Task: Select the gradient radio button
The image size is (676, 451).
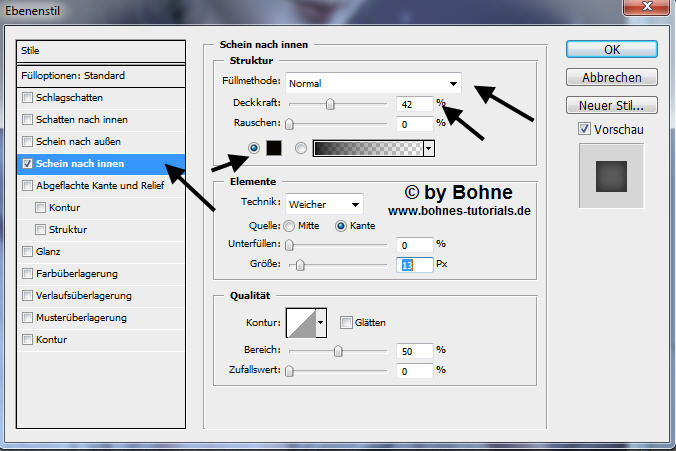Action: click(301, 148)
